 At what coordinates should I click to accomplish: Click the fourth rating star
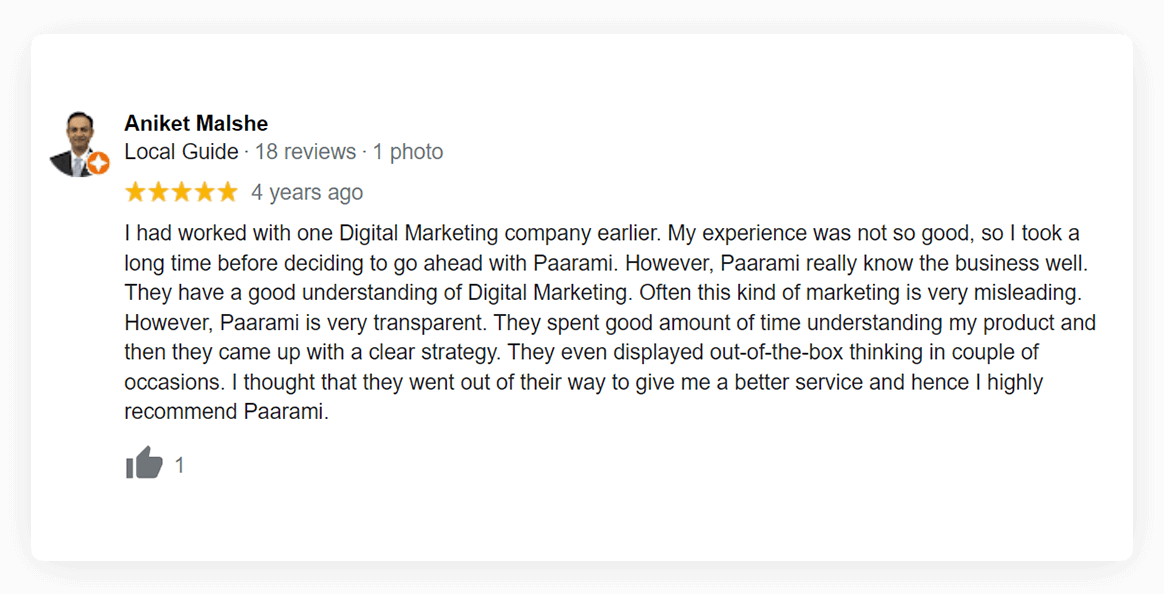(x=204, y=192)
